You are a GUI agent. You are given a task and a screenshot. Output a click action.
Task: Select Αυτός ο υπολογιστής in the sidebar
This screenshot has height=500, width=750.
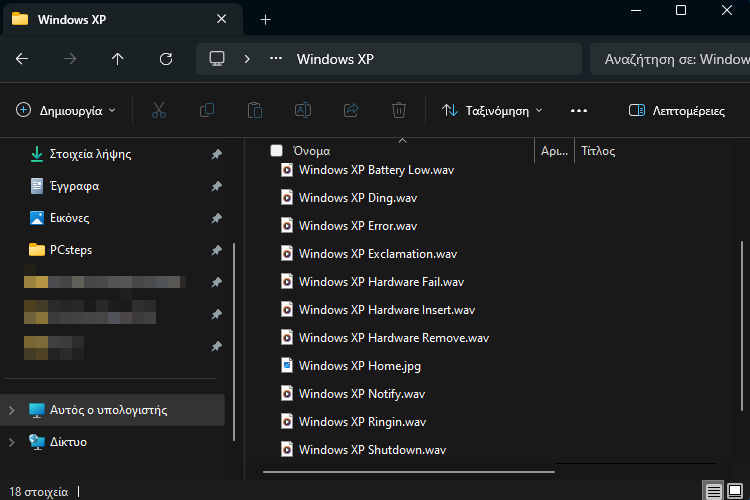pos(113,410)
